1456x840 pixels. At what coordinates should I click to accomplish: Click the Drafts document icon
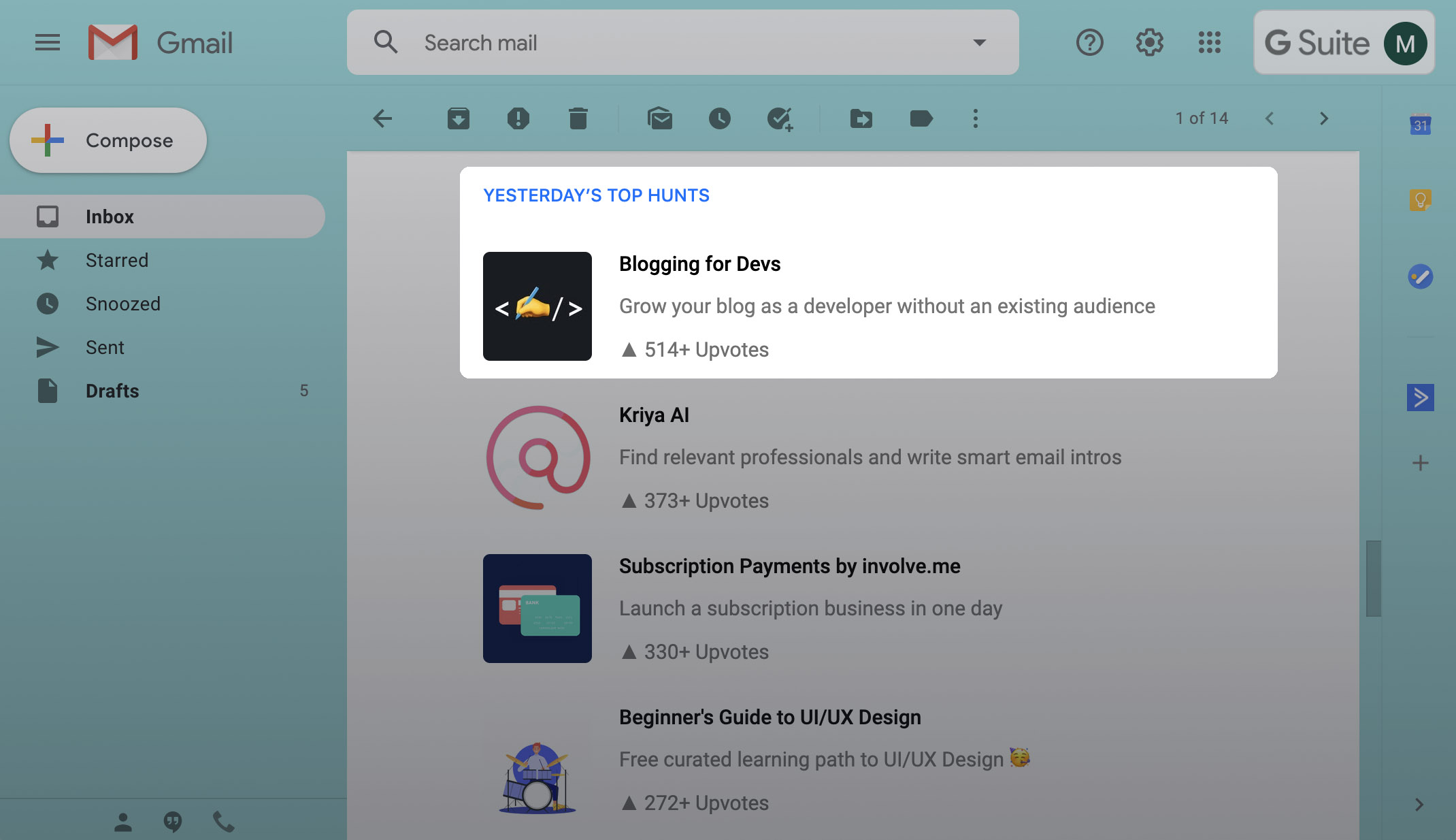pyautogui.click(x=48, y=391)
